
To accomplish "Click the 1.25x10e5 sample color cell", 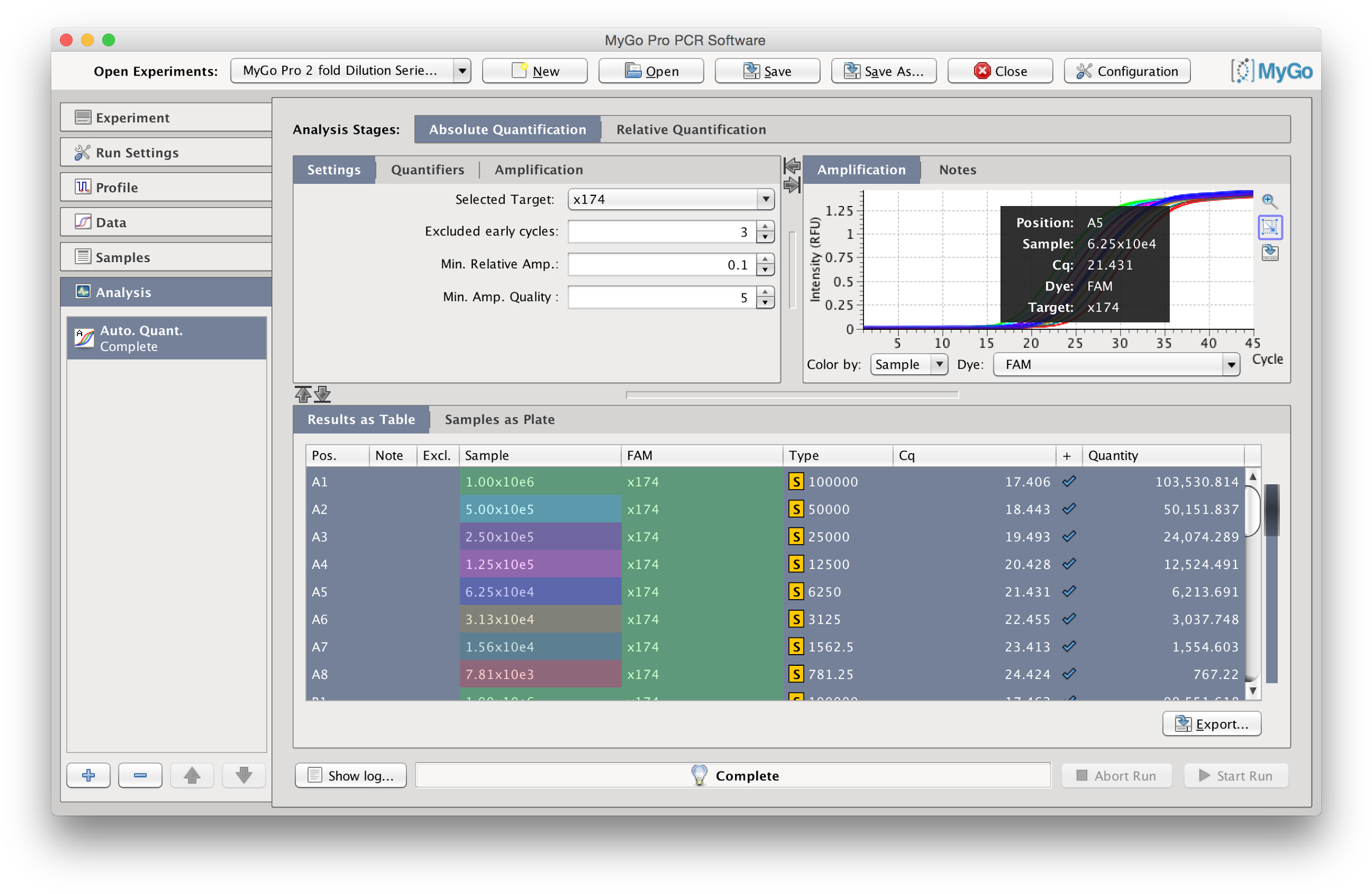I will coord(540,564).
